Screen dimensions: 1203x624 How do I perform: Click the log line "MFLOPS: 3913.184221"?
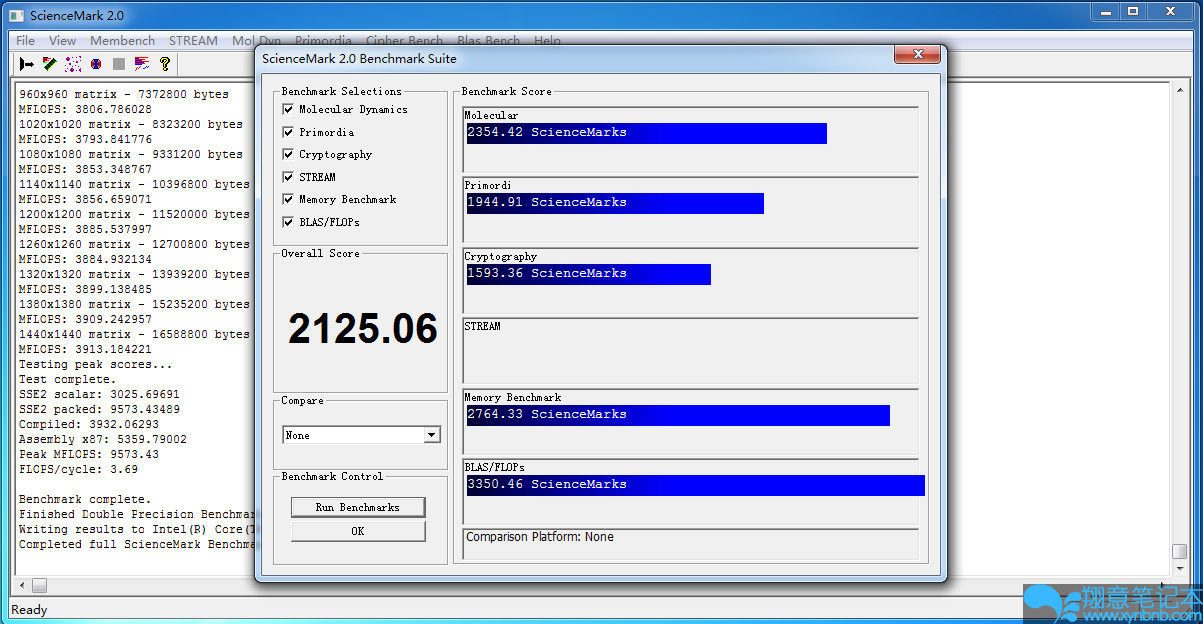coord(85,349)
